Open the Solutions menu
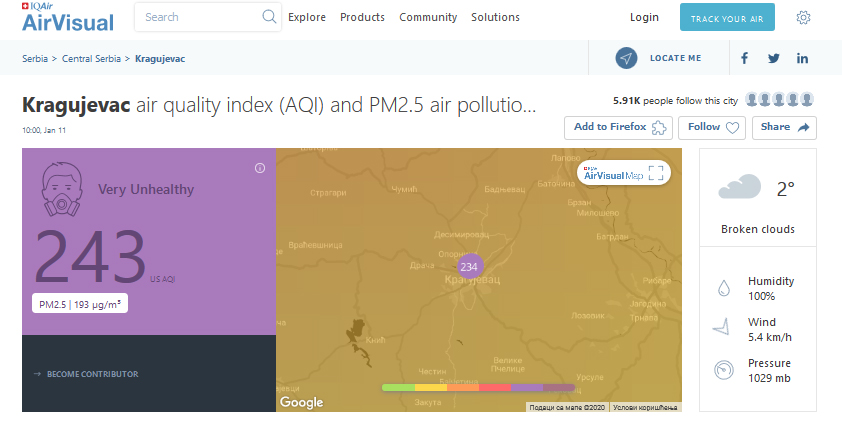 pos(495,17)
